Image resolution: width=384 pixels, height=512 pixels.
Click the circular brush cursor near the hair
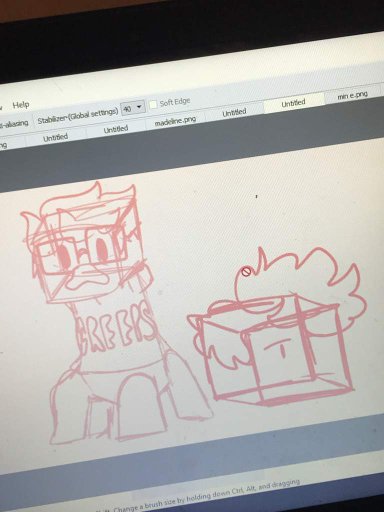tap(246, 272)
